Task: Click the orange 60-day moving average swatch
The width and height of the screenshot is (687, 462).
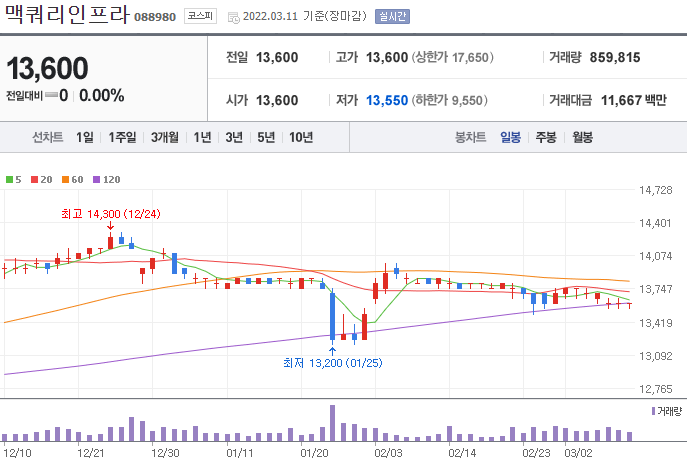Action: [x=65, y=179]
